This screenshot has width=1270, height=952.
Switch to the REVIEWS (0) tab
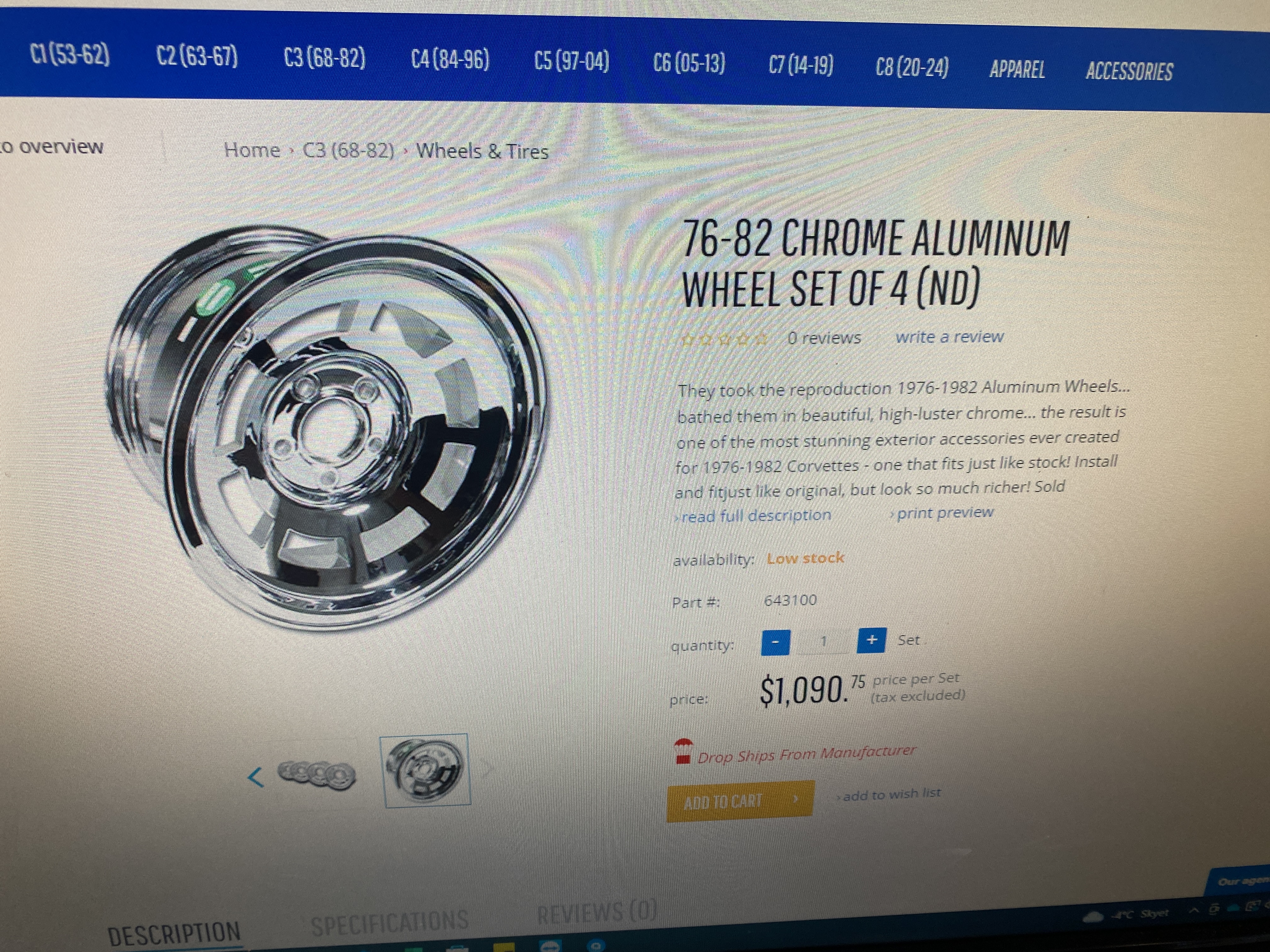point(597,911)
